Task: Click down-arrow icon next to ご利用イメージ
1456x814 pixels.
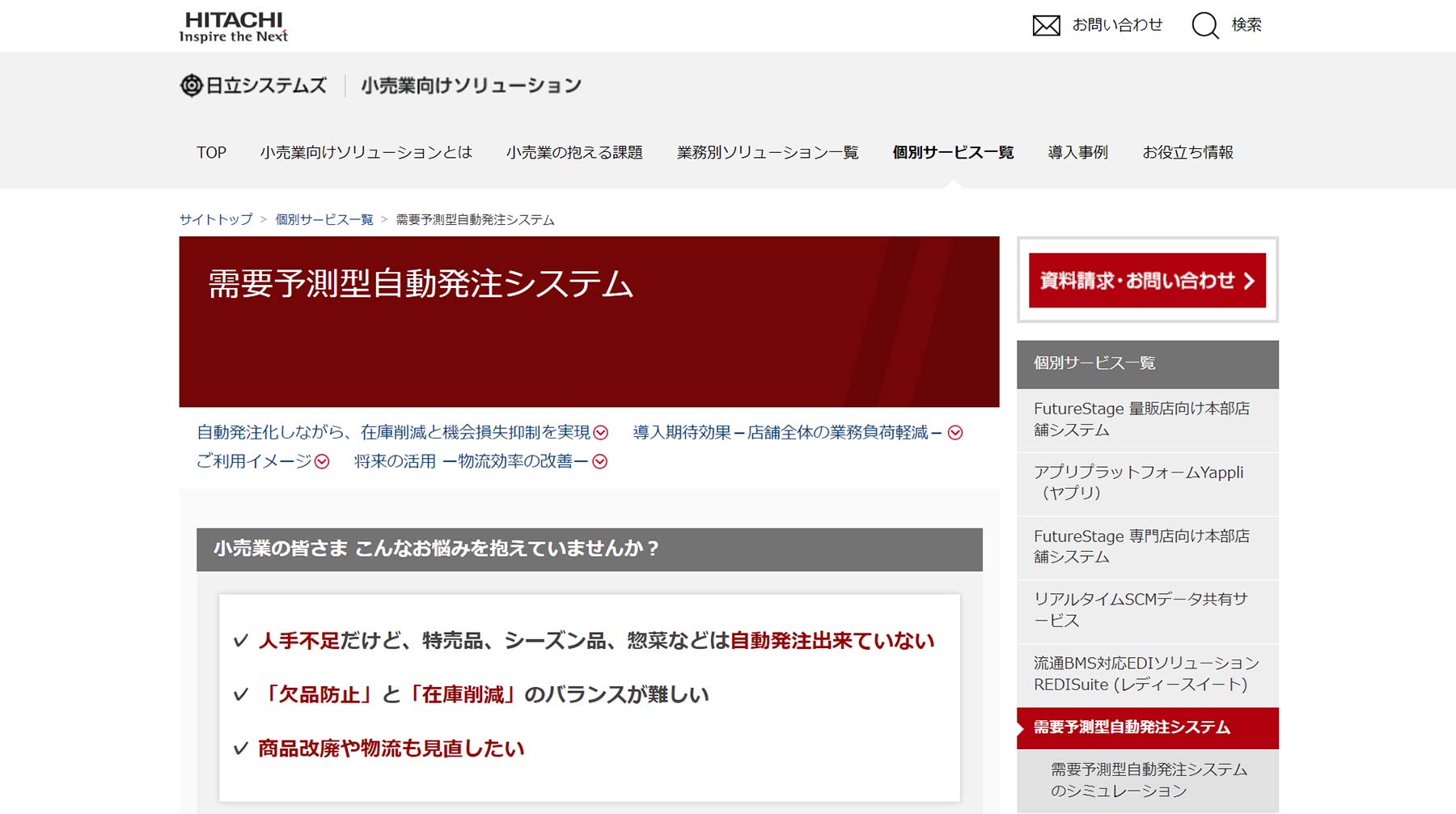Action: tap(322, 461)
